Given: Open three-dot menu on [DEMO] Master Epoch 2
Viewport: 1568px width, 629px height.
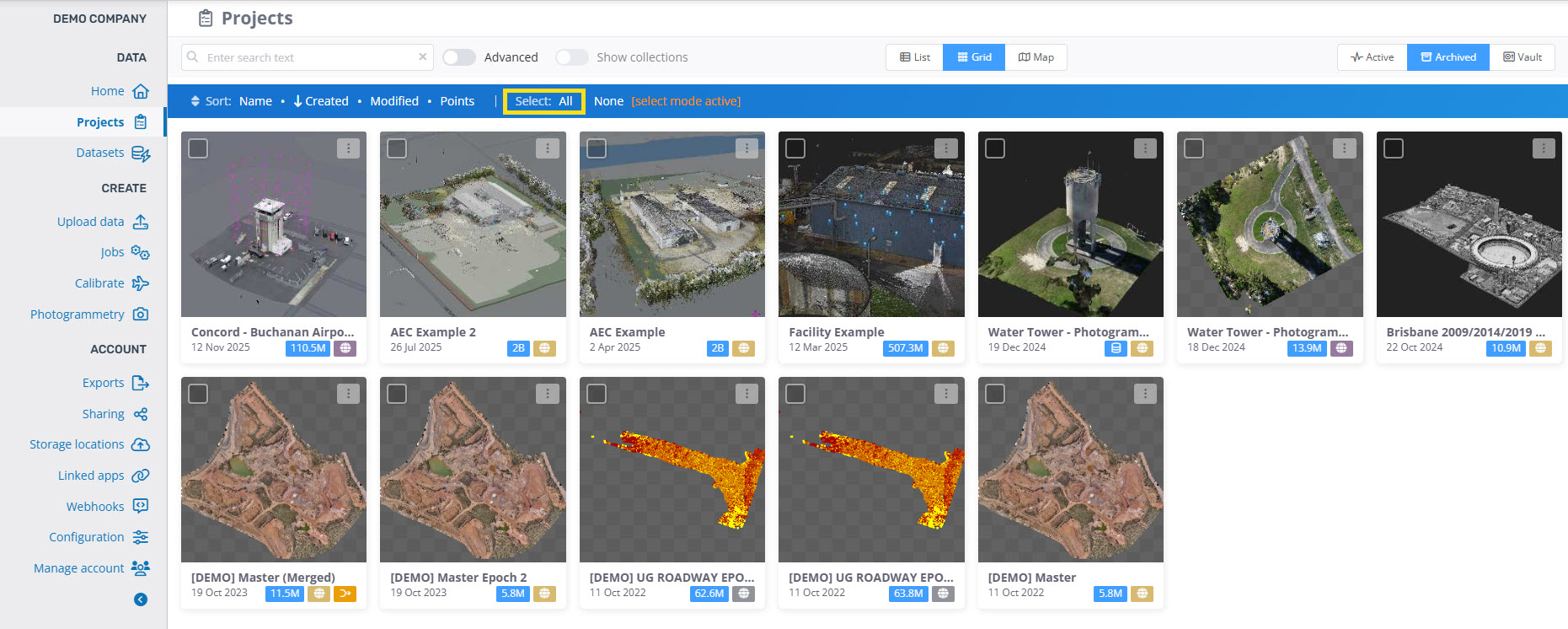Looking at the screenshot, I should (x=547, y=394).
